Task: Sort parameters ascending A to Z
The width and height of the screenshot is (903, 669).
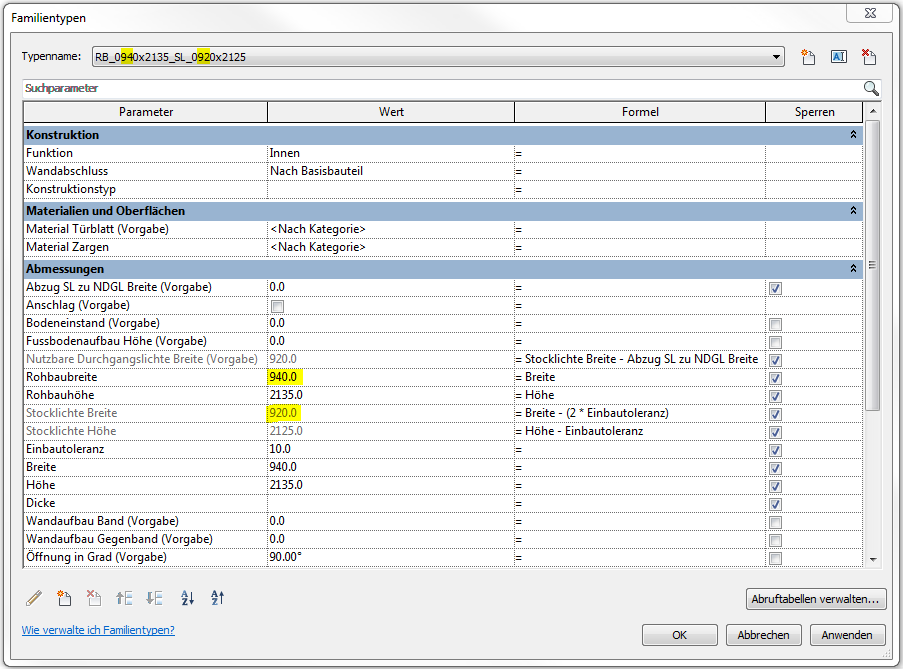Action: (x=187, y=598)
